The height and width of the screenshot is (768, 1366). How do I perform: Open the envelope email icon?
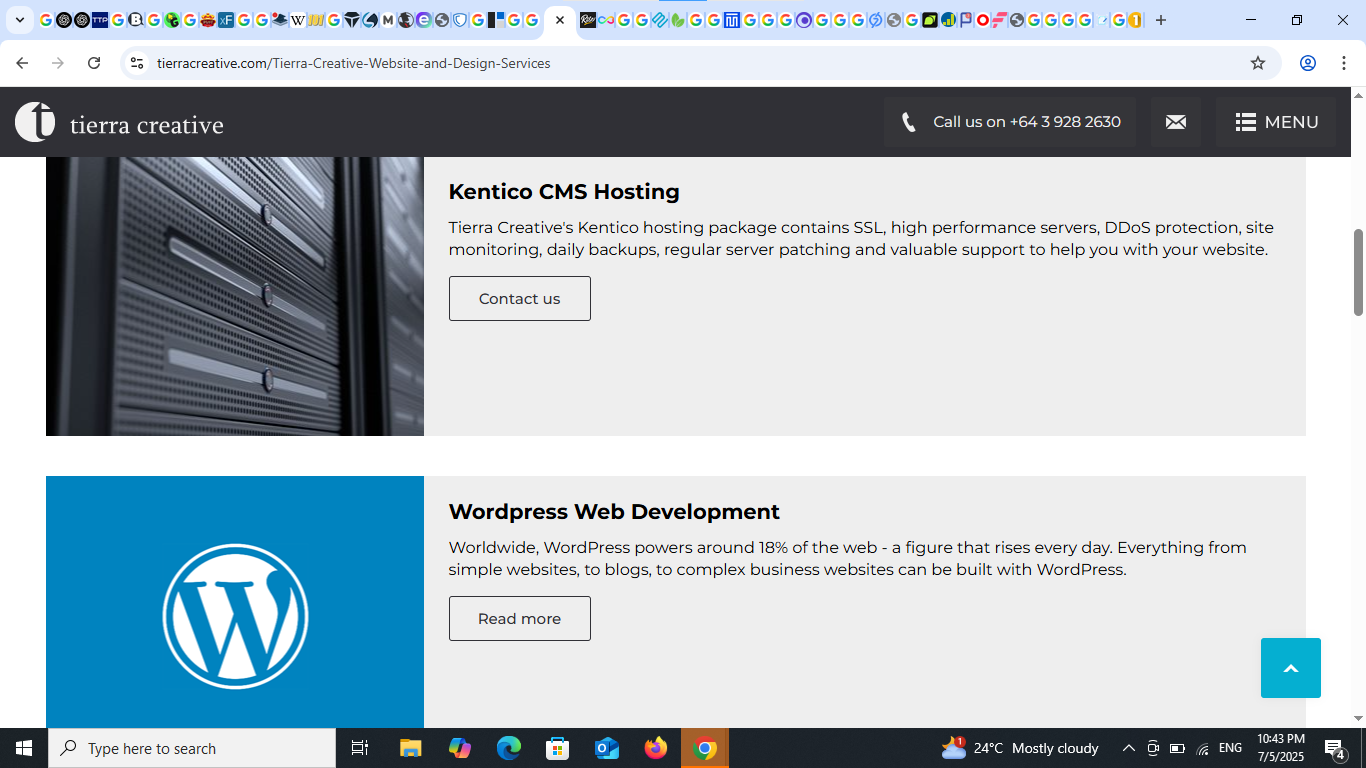1176,122
